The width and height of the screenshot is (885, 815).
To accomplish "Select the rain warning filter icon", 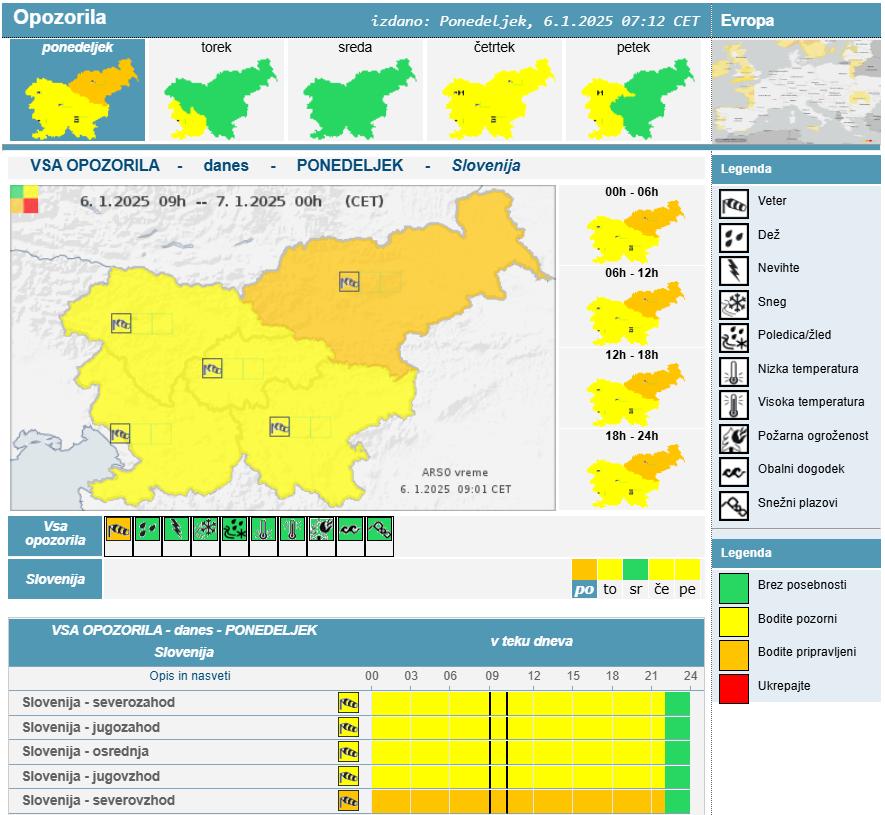I will click(x=147, y=529).
